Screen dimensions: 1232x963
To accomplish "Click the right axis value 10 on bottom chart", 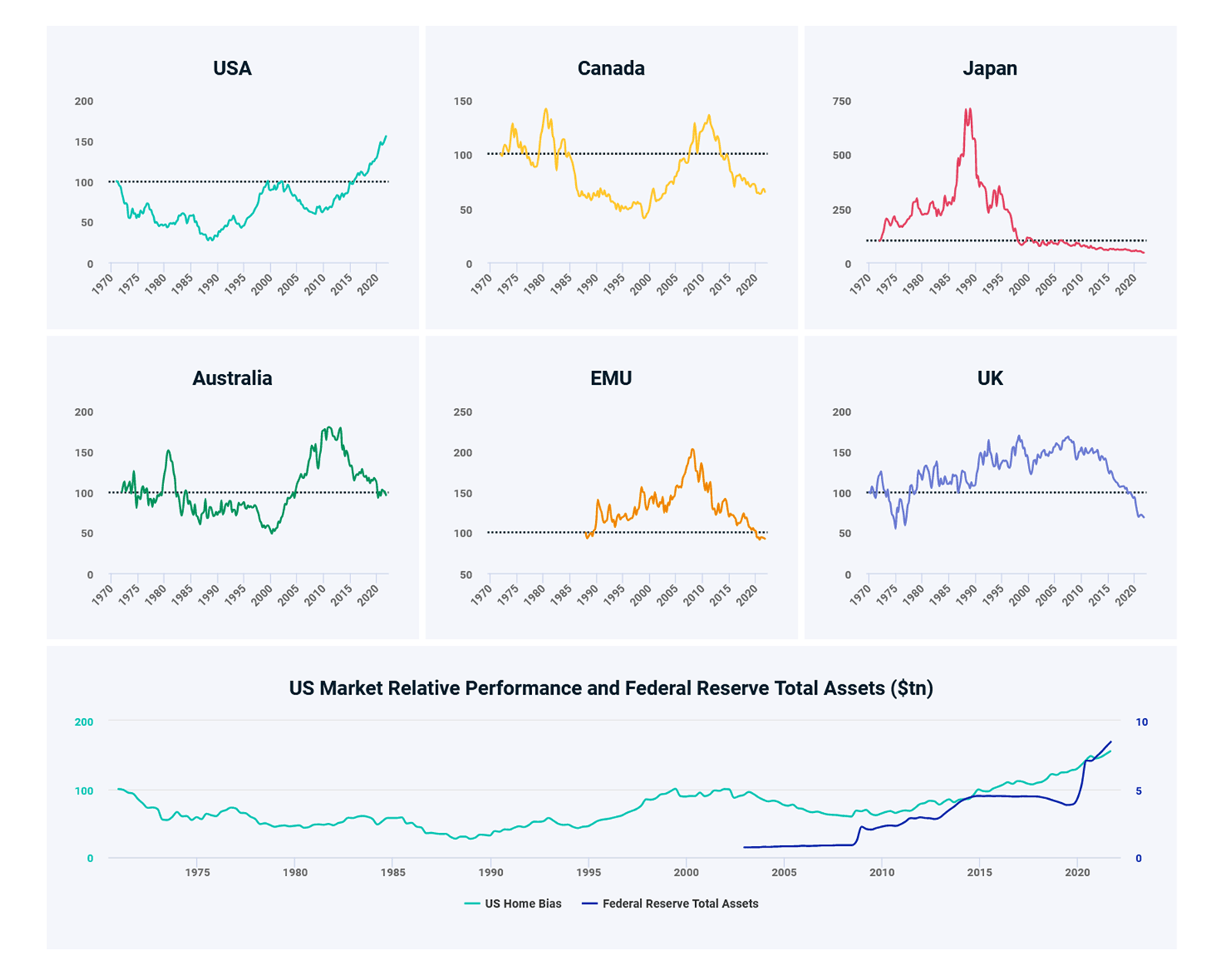I will [1142, 722].
